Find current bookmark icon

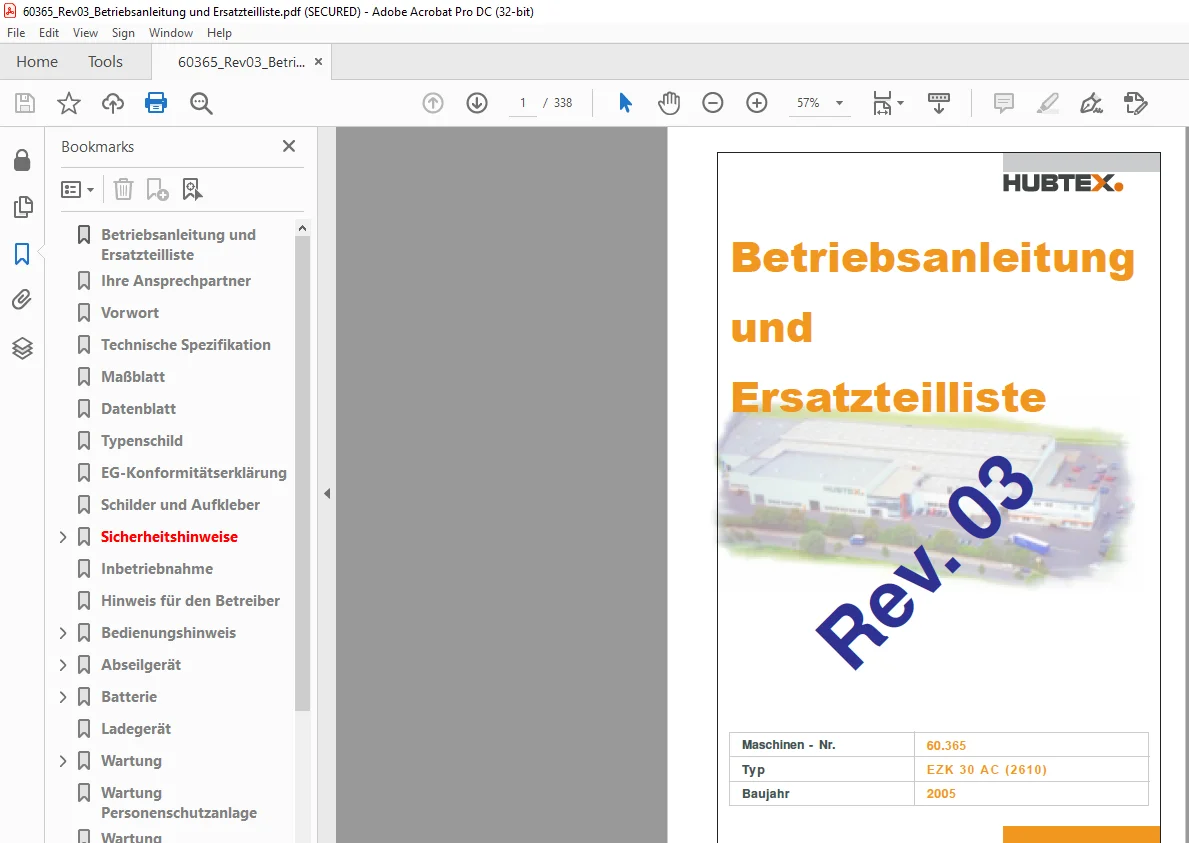click(x=192, y=189)
